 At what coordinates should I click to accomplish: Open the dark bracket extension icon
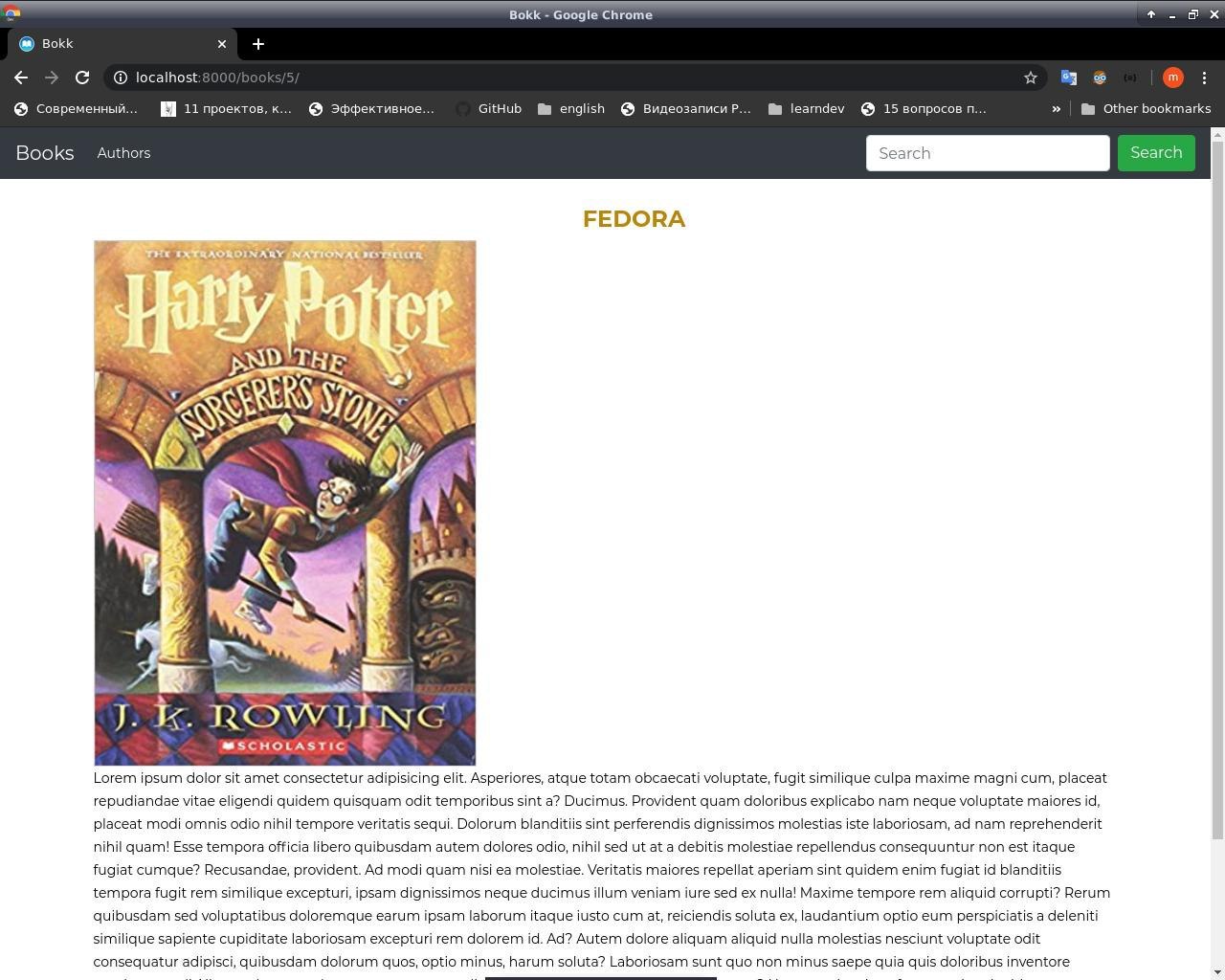tap(1130, 78)
